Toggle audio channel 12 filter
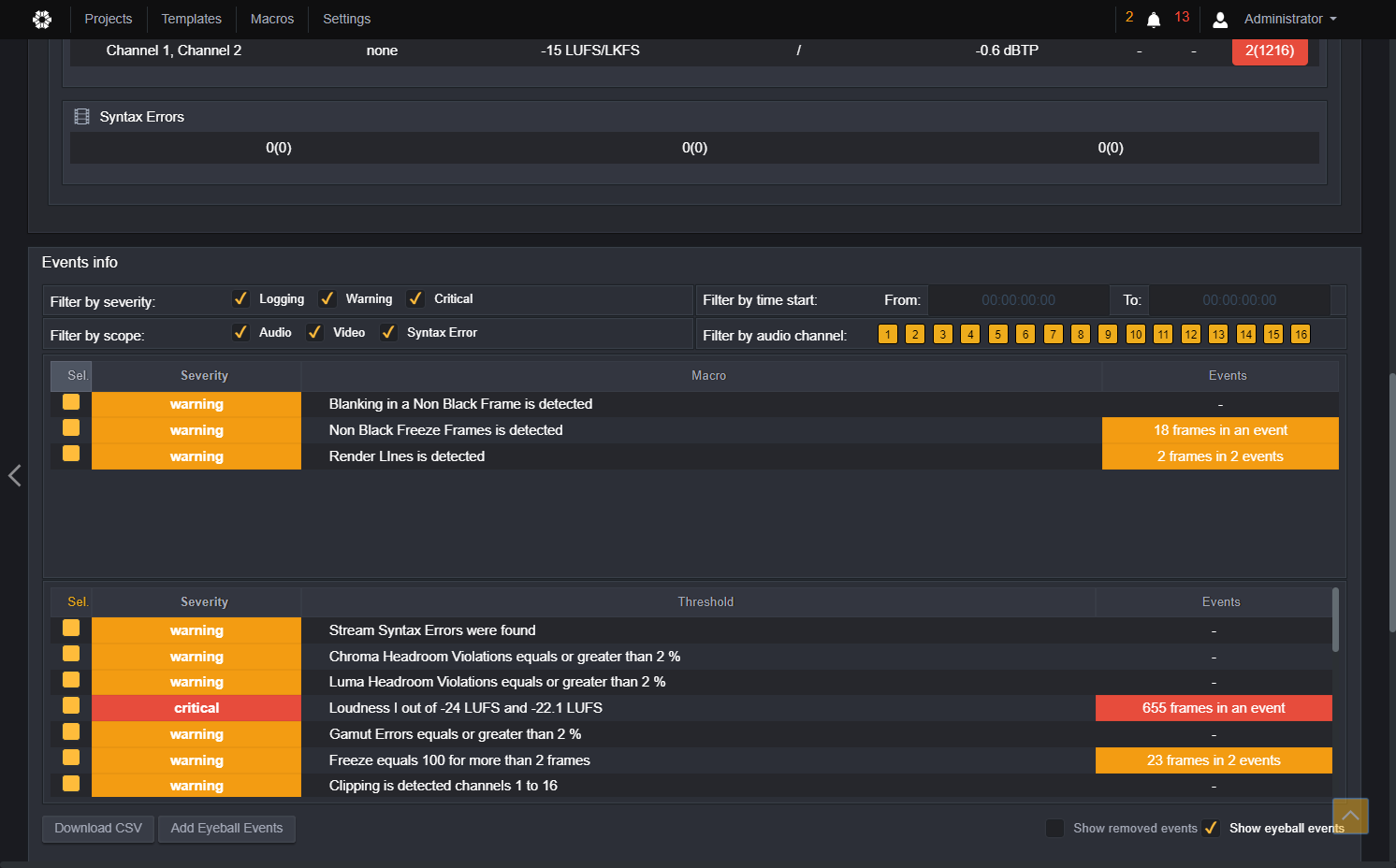The image size is (1396, 868). (1191, 334)
